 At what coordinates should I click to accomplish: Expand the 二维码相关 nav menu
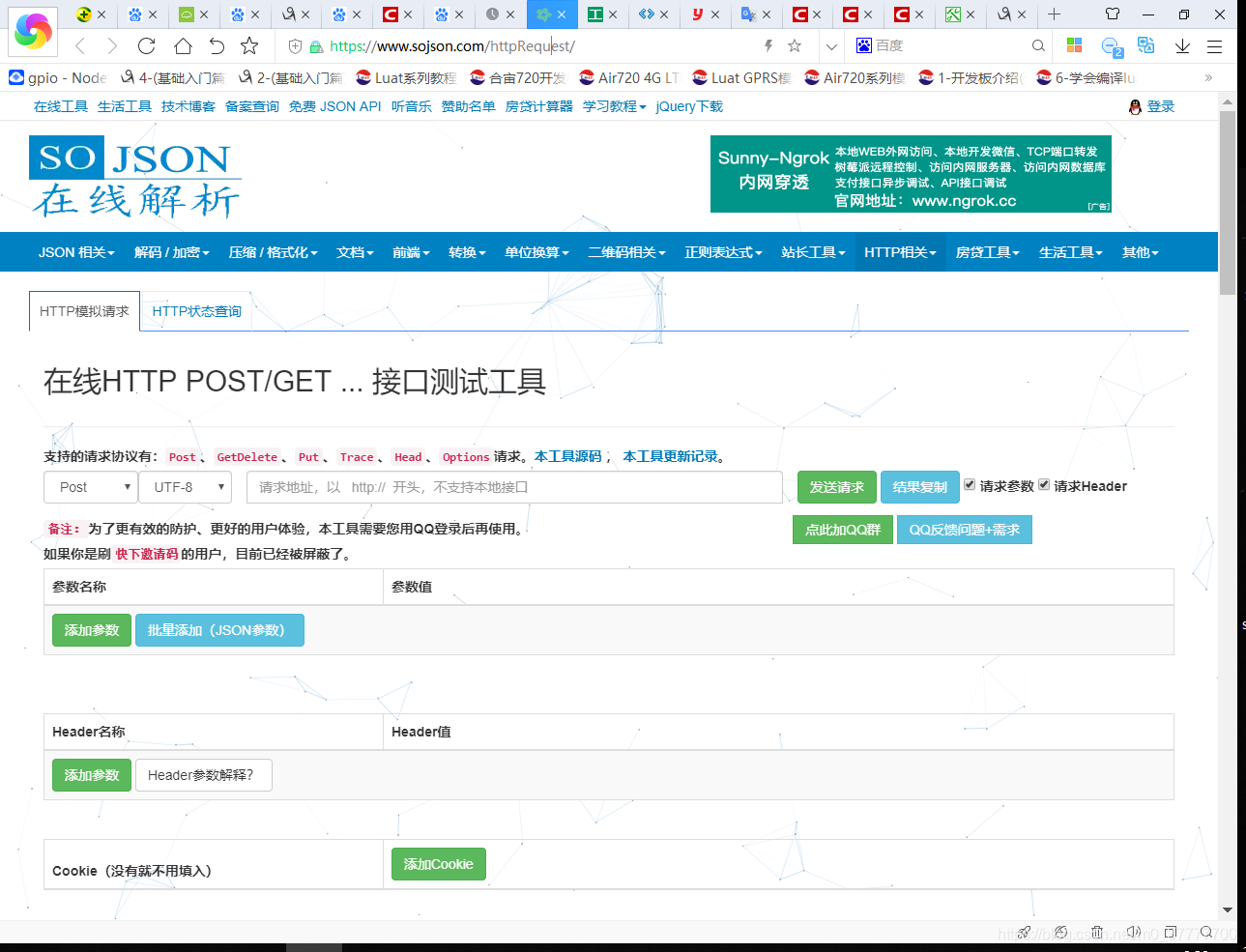pos(626,252)
